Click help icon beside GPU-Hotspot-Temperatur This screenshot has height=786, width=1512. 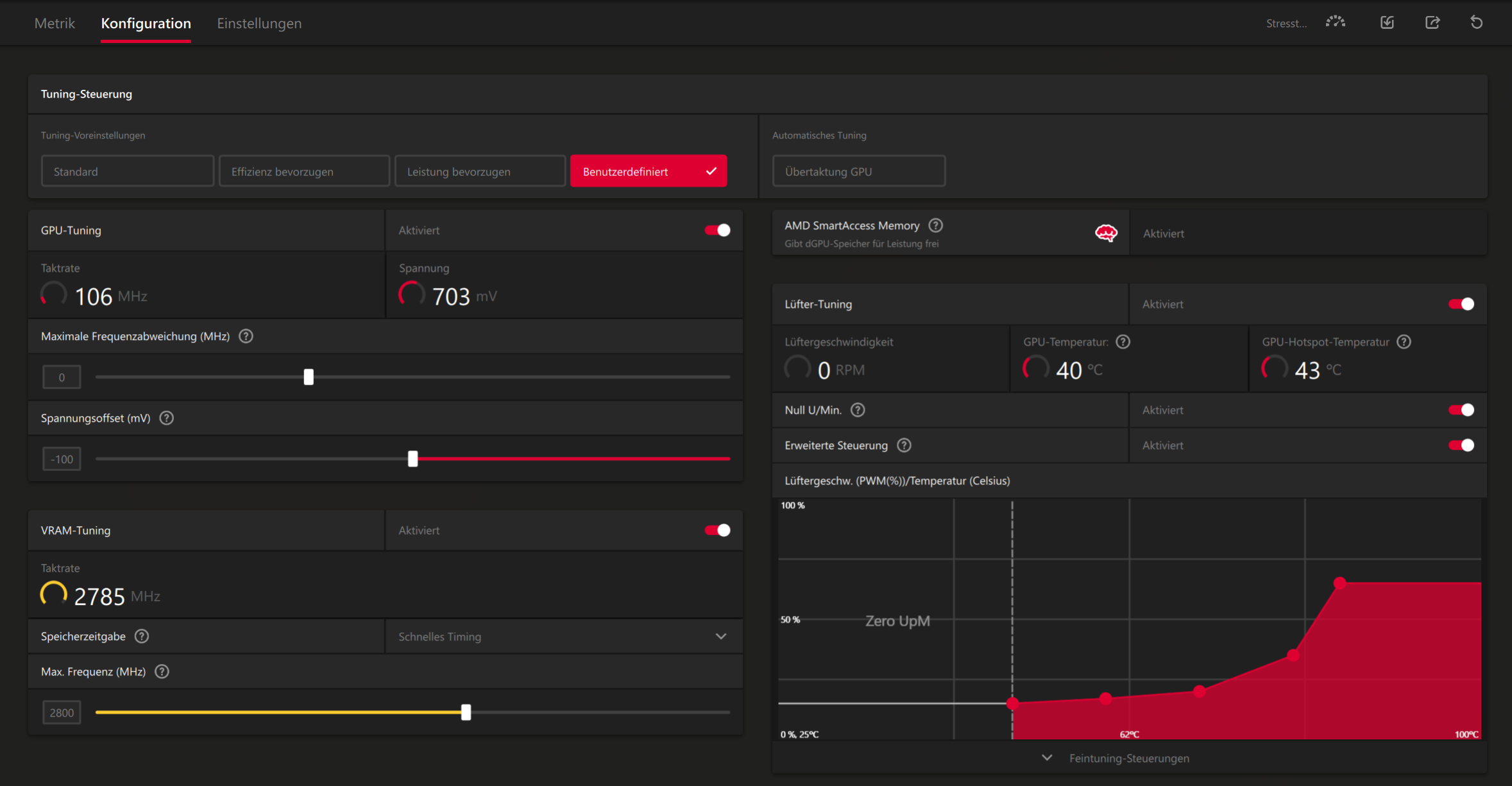tap(1404, 342)
